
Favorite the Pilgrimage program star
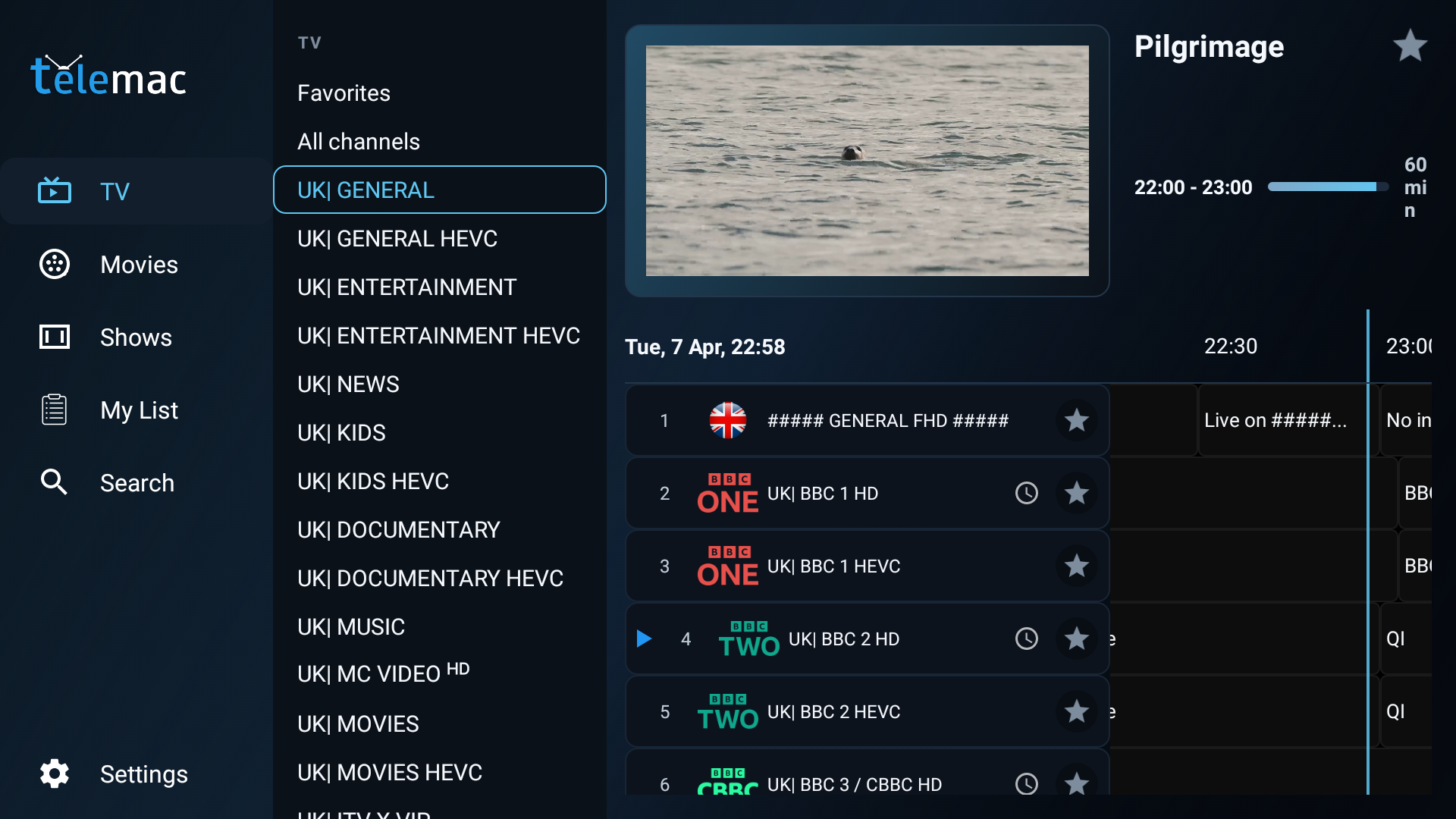pyautogui.click(x=1410, y=46)
